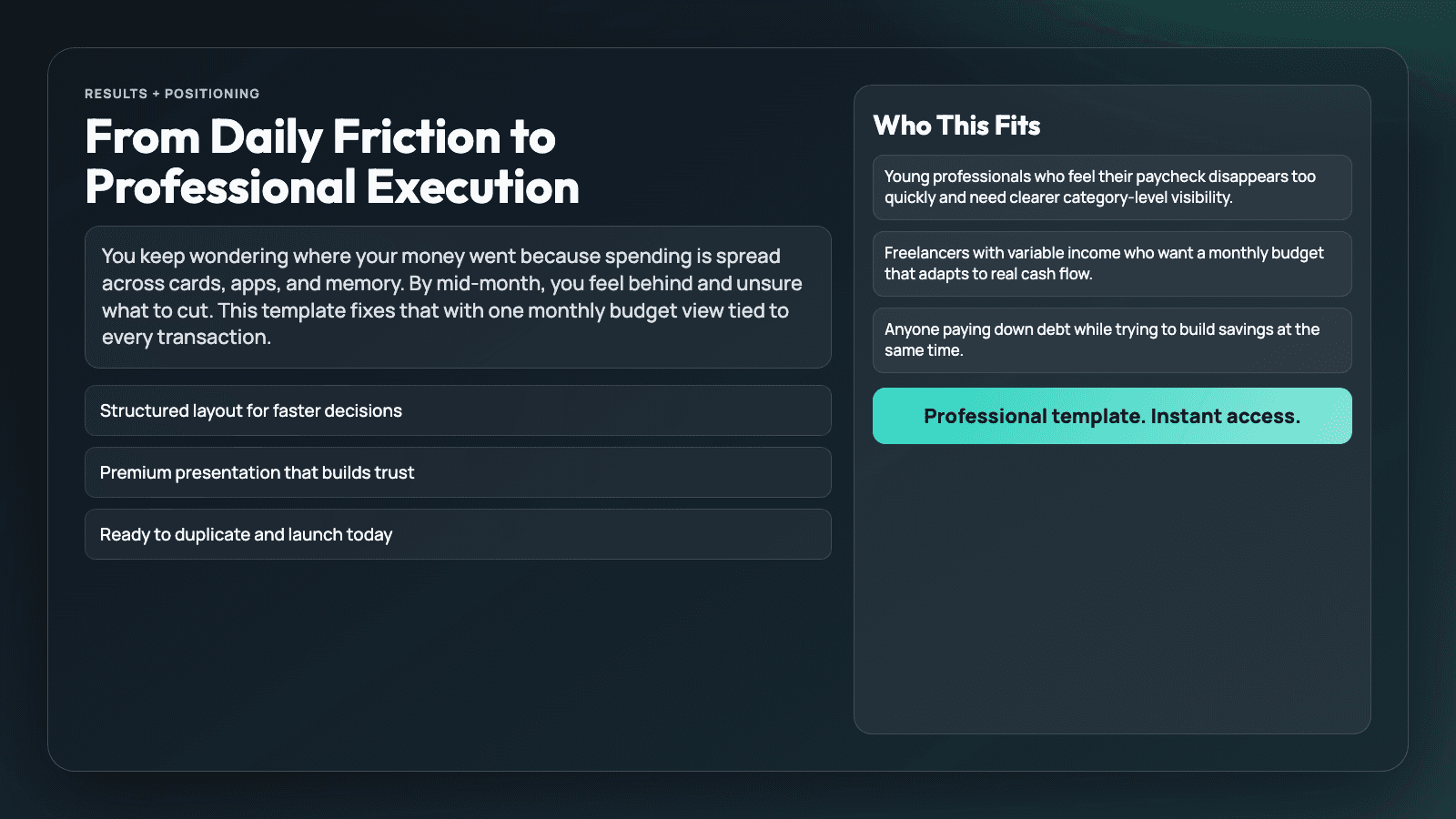The height and width of the screenshot is (819, 1456).
Task: Click the "Premium presentation that builds trust" item
Action: (457, 472)
